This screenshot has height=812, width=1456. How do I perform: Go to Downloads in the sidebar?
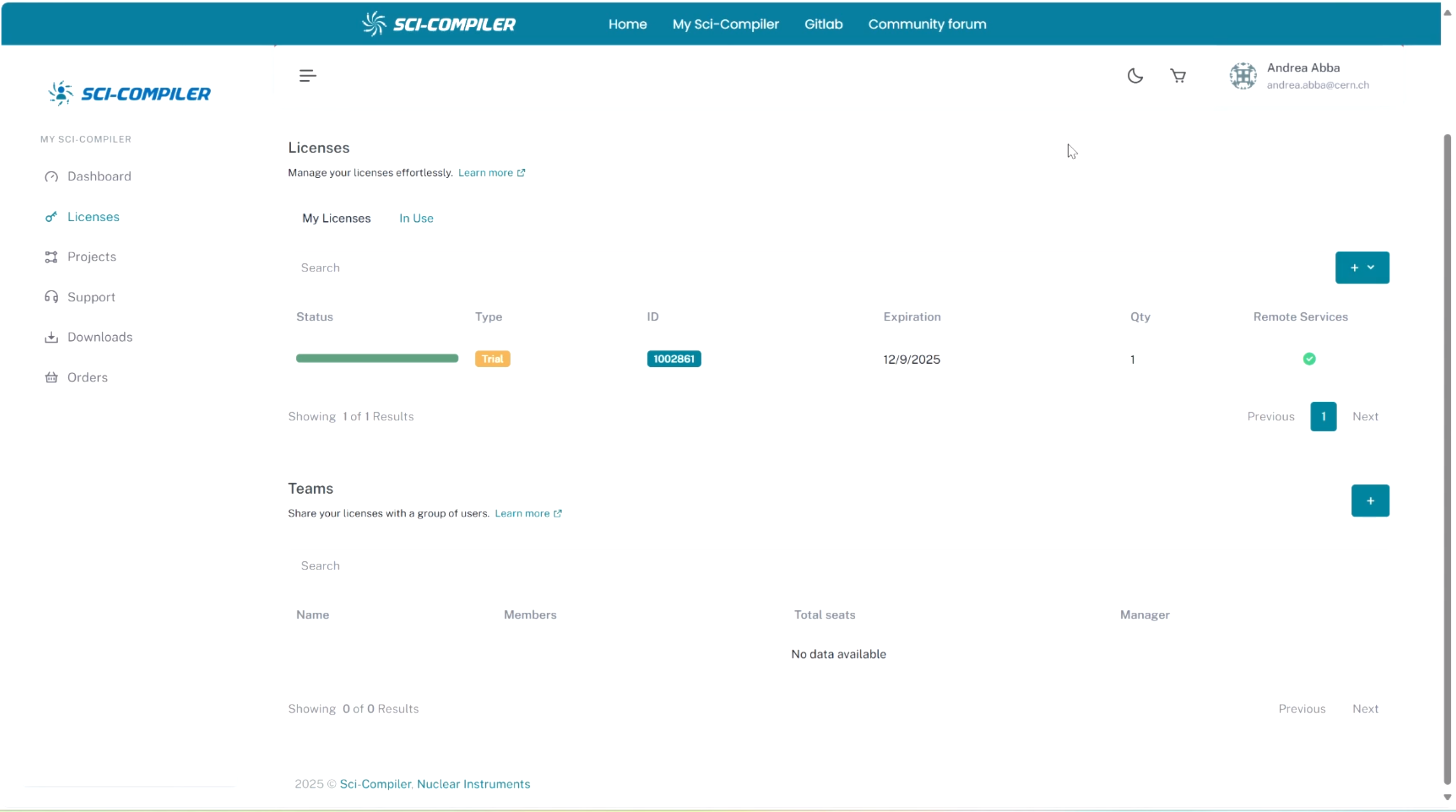89,337
